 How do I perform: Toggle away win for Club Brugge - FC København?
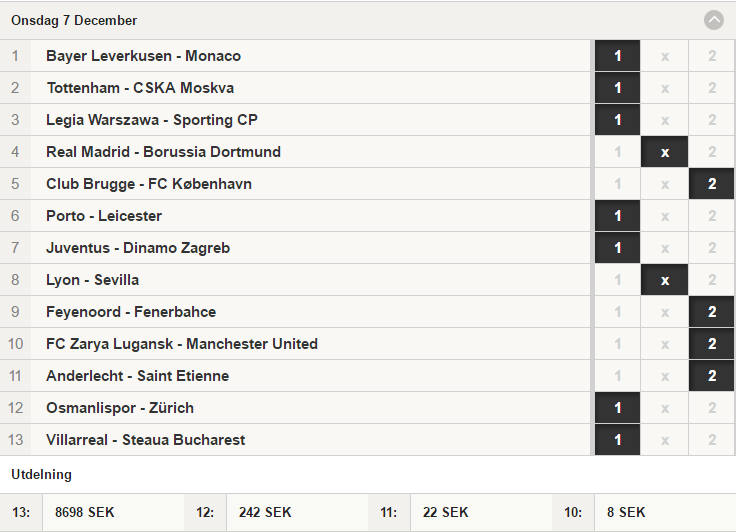coord(712,184)
